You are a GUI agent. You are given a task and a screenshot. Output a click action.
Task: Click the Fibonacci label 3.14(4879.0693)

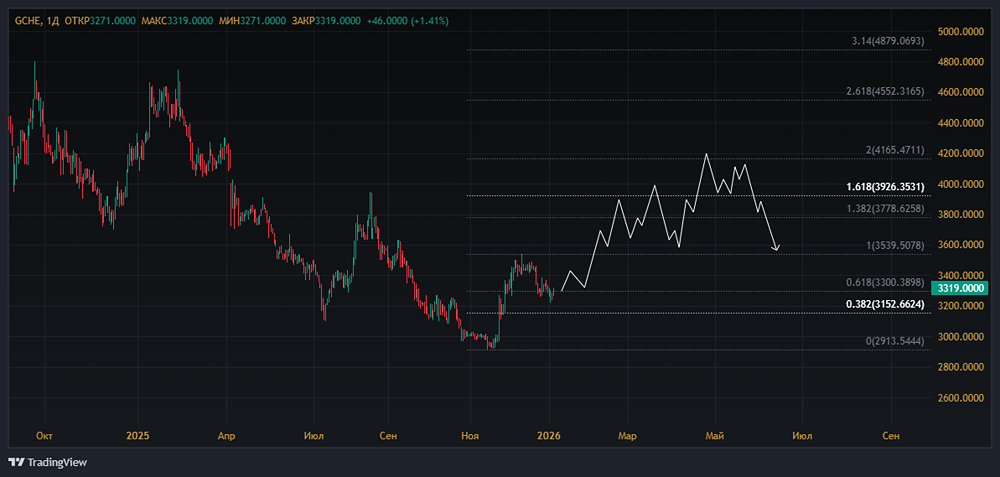(x=888, y=41)
